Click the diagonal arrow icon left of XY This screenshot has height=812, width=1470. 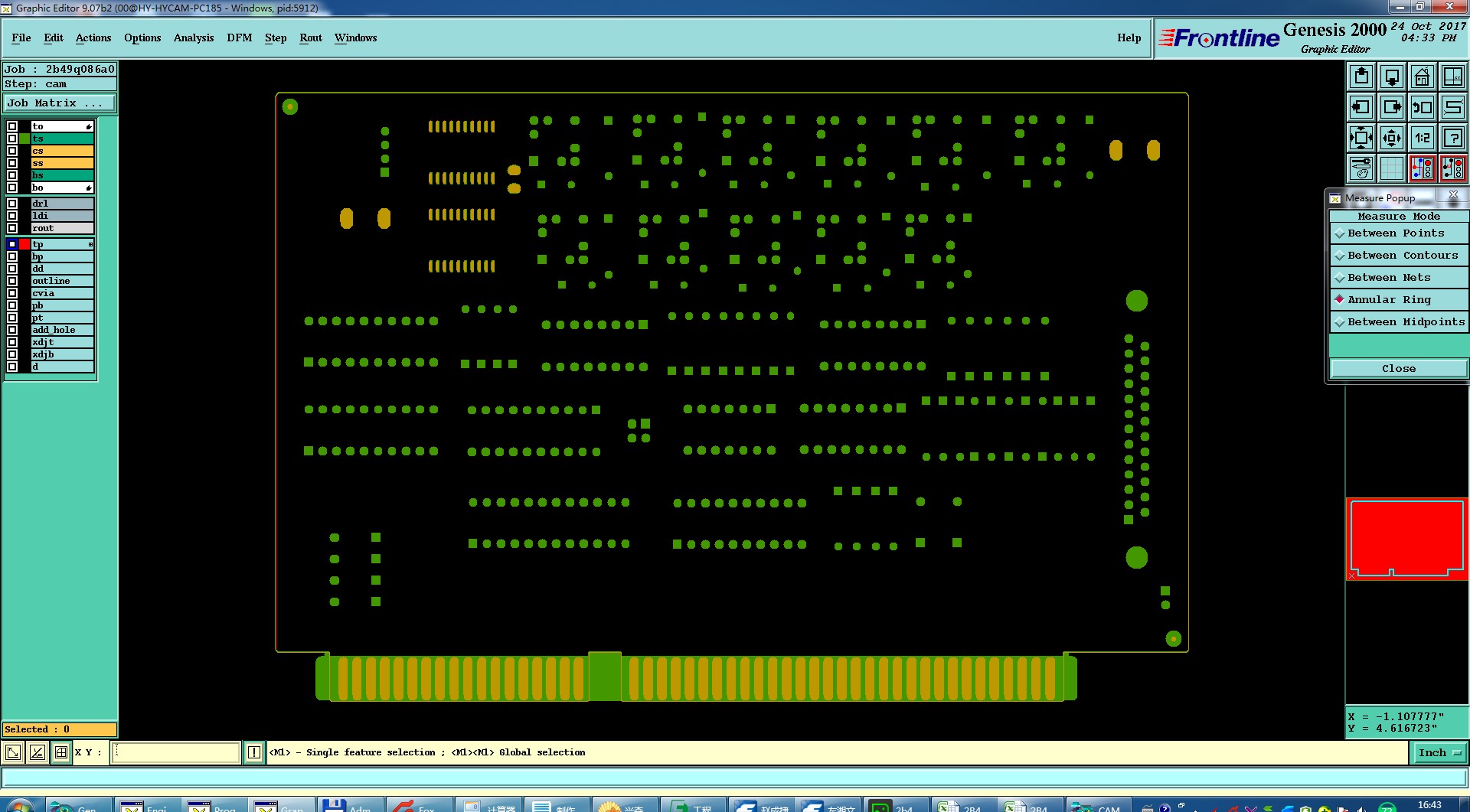click(x=13, y=752)
